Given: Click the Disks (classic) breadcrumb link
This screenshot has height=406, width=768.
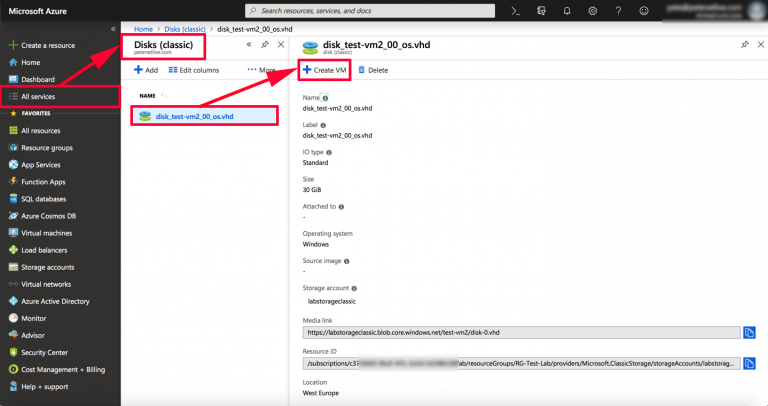Looking at the screenshot, I should pos(185,29).
